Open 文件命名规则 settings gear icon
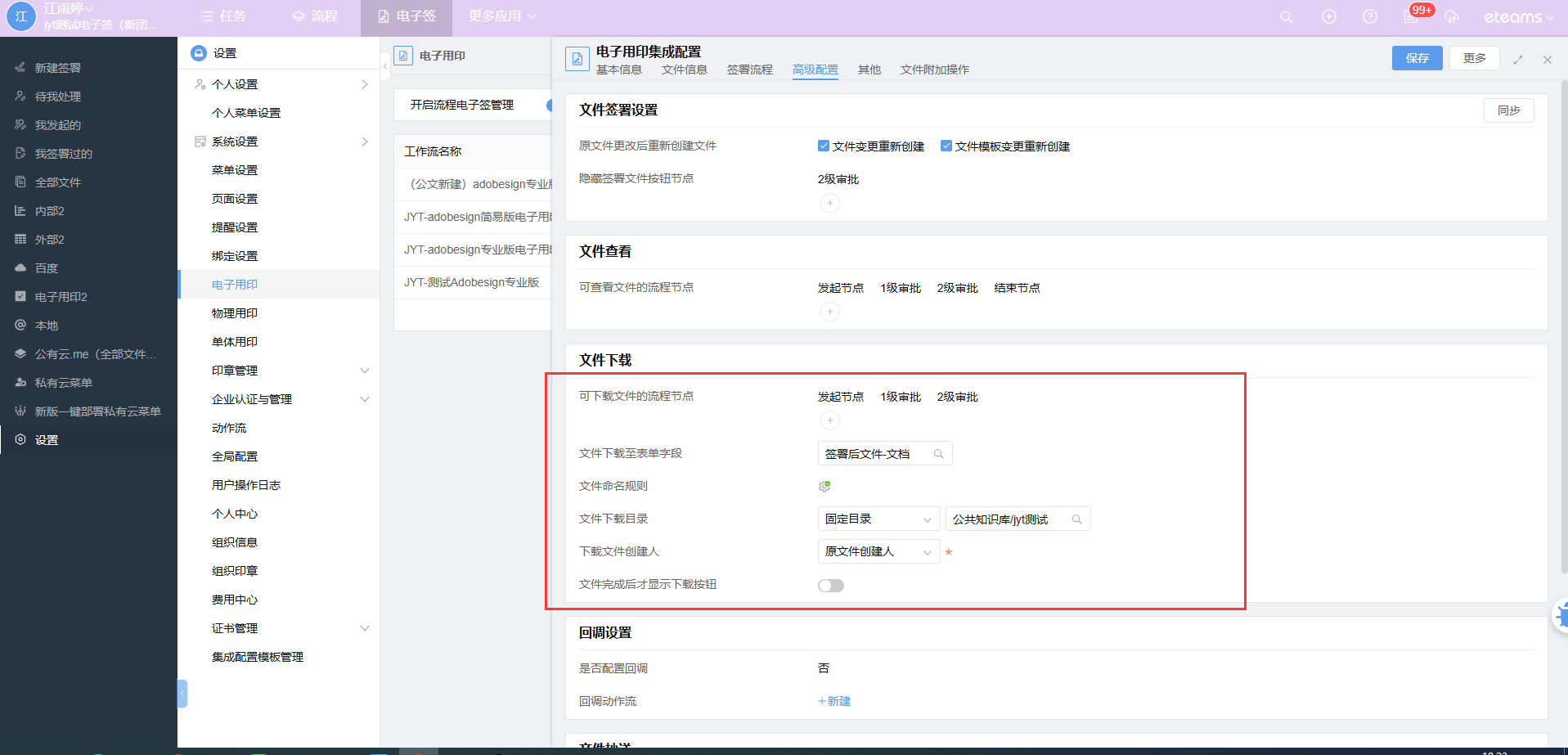The image size is (1568, 755). [824, 487]
